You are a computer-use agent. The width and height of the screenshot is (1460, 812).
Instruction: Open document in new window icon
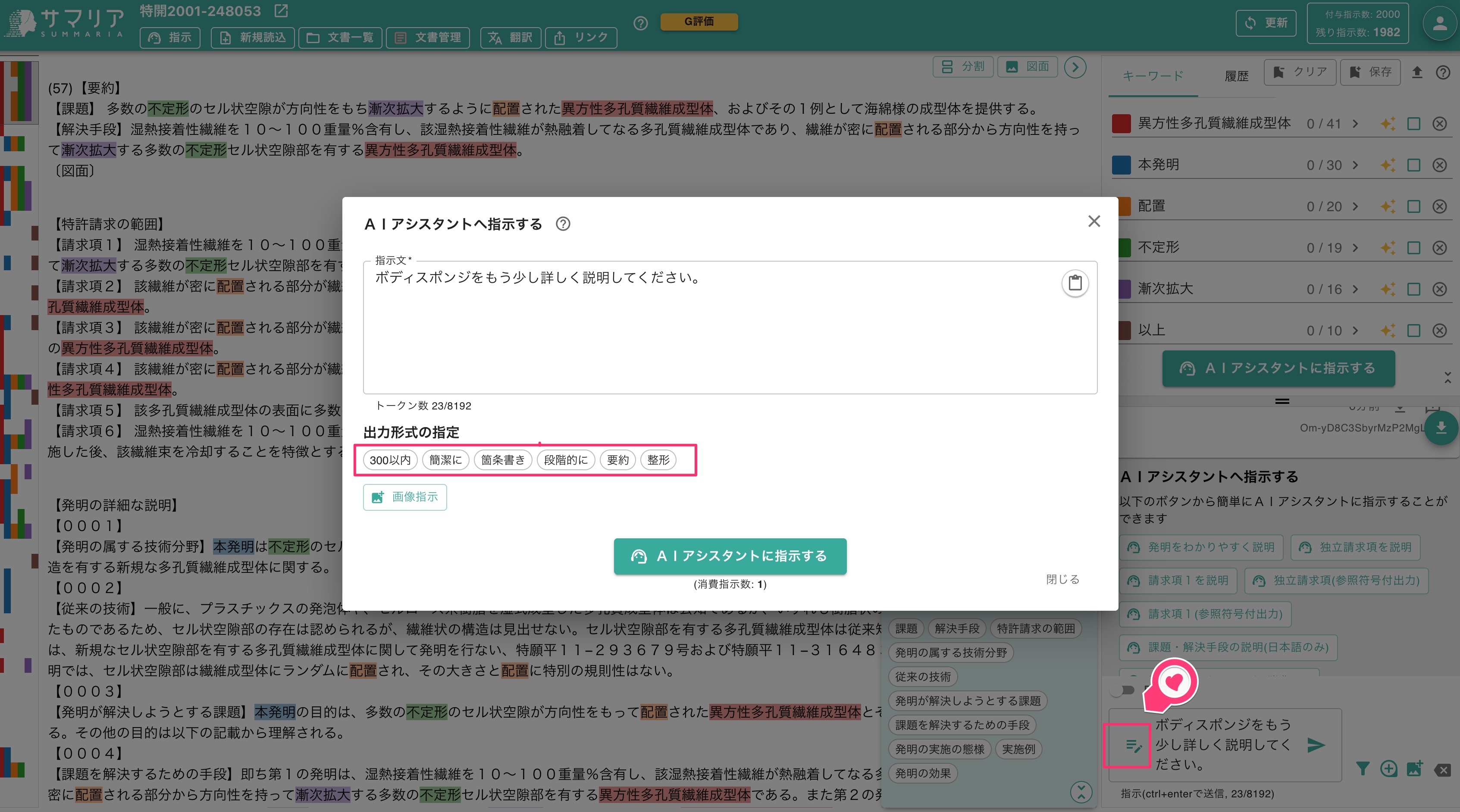pyautogui.click(x=281, y=11)
